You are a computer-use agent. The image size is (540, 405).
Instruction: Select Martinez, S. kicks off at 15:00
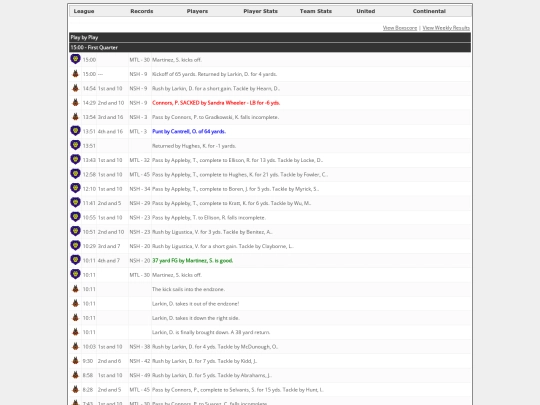pos(177,60)
